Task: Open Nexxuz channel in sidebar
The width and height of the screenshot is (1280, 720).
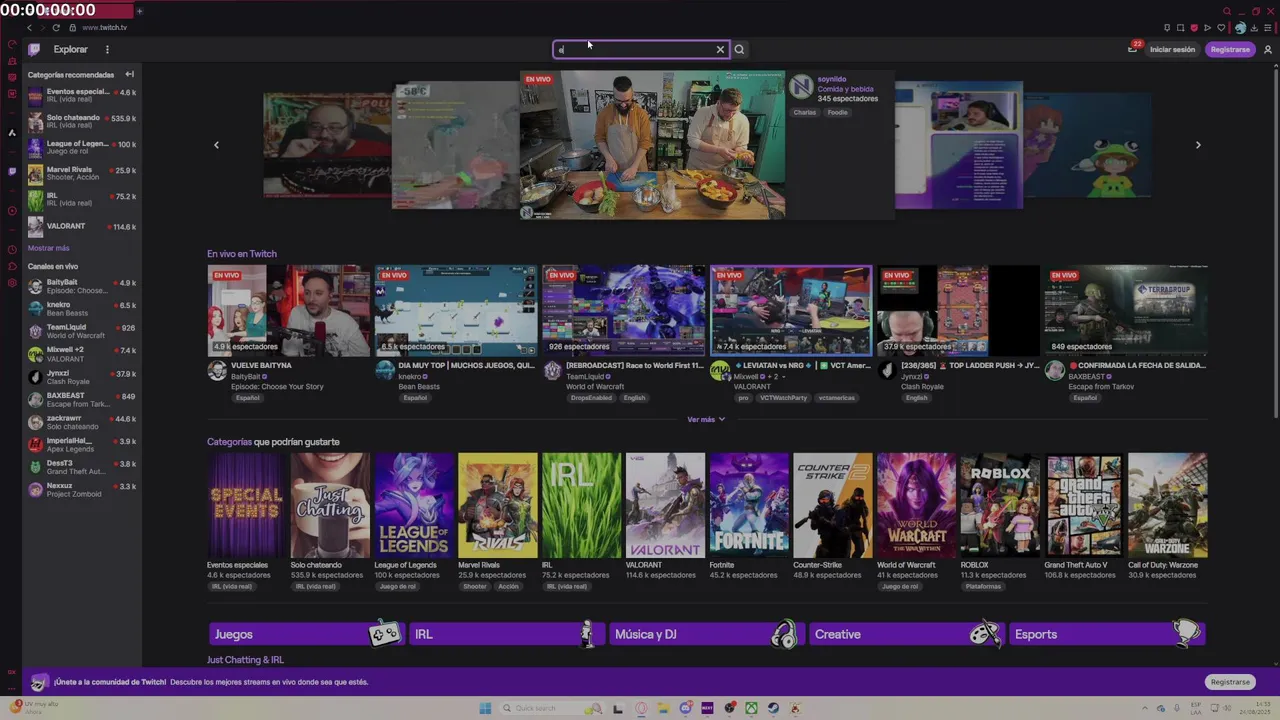Action: coord(82,489)
